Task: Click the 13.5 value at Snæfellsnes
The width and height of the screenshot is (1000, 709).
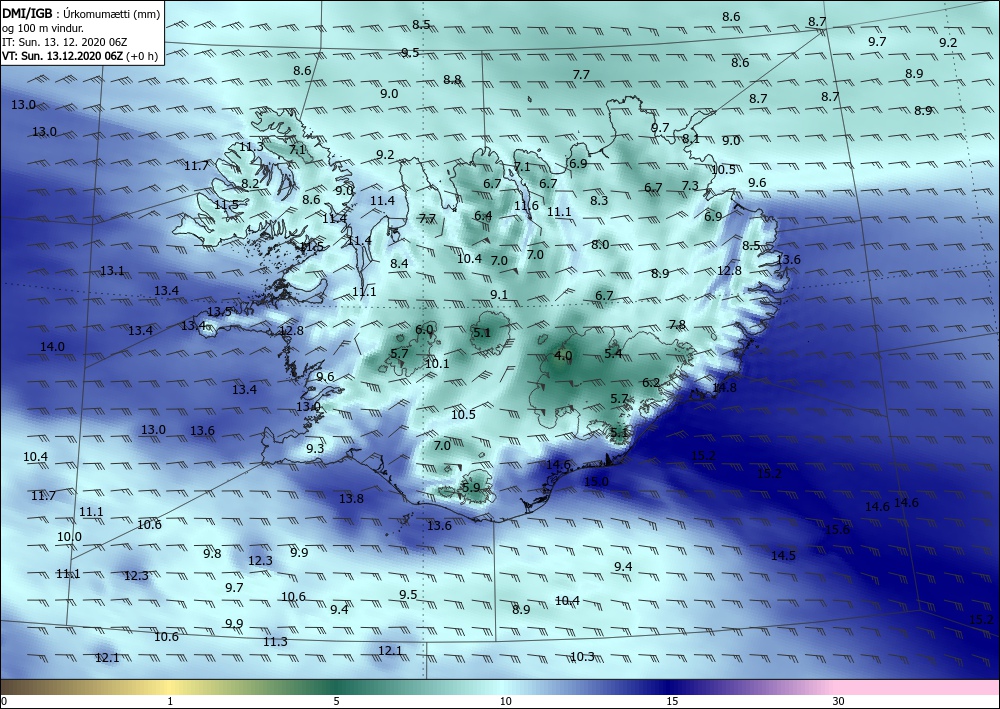Action: click(219, 312)
